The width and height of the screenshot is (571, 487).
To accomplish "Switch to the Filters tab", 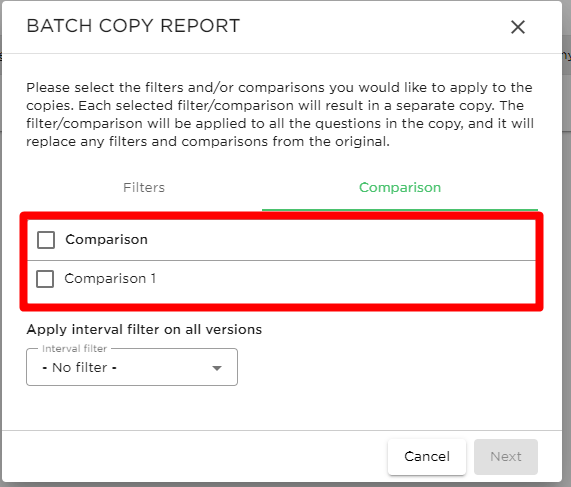I will (x=144, y=188).
